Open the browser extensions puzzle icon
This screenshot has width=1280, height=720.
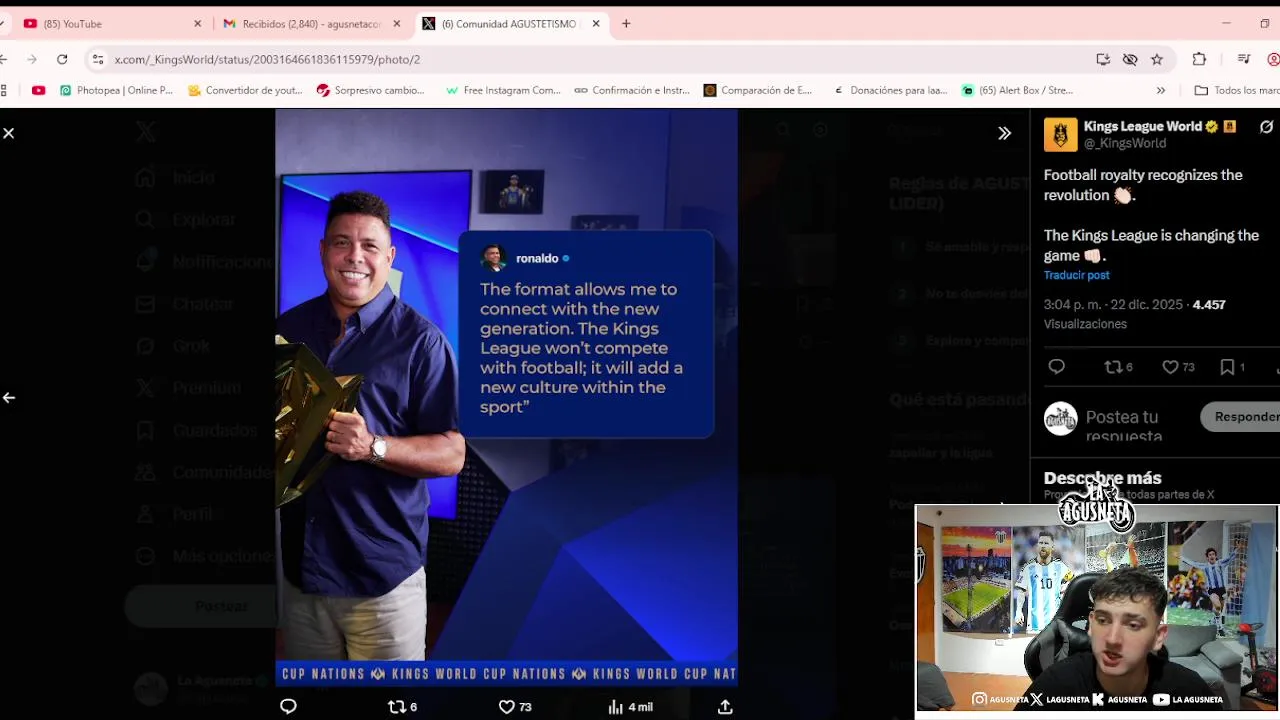1199,60
